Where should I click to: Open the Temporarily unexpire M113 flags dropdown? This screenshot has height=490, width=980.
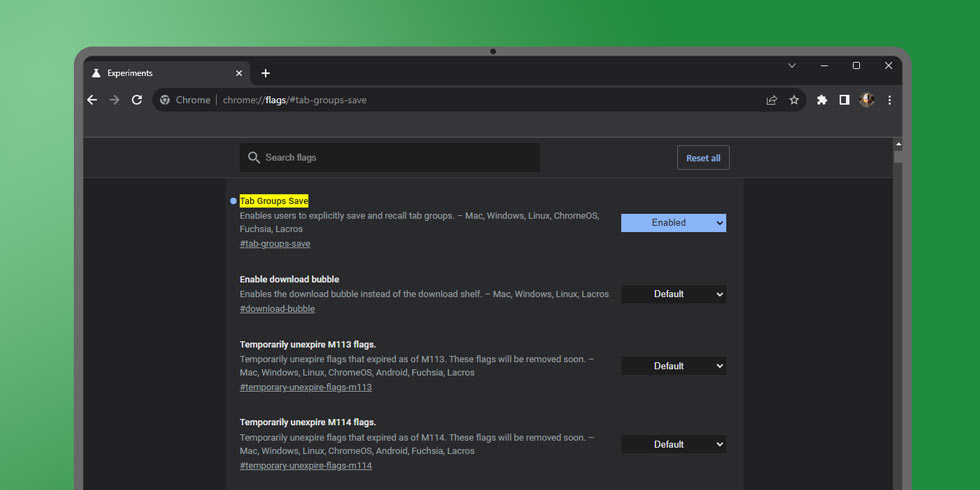673,366
